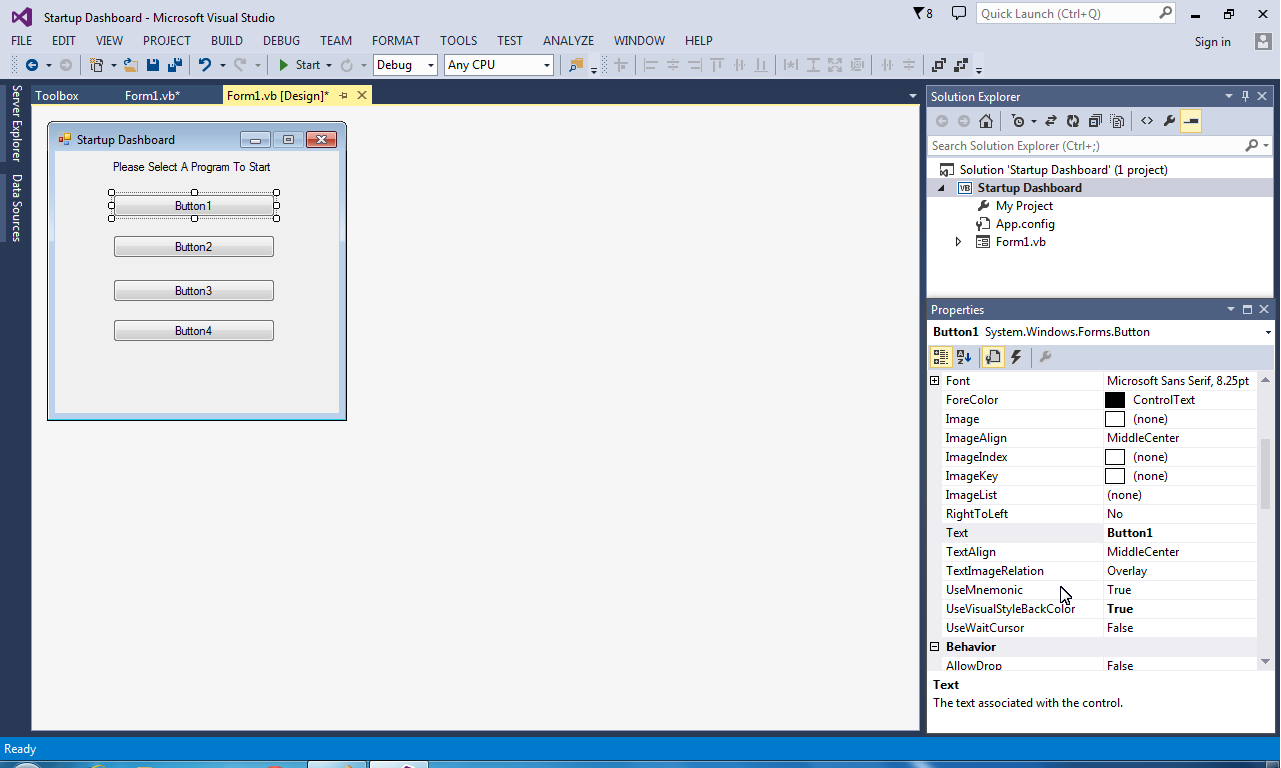Viewport: 1281px width, 768px height.
Task: Select Button2 on the form designer
Action: coord(193,247)
